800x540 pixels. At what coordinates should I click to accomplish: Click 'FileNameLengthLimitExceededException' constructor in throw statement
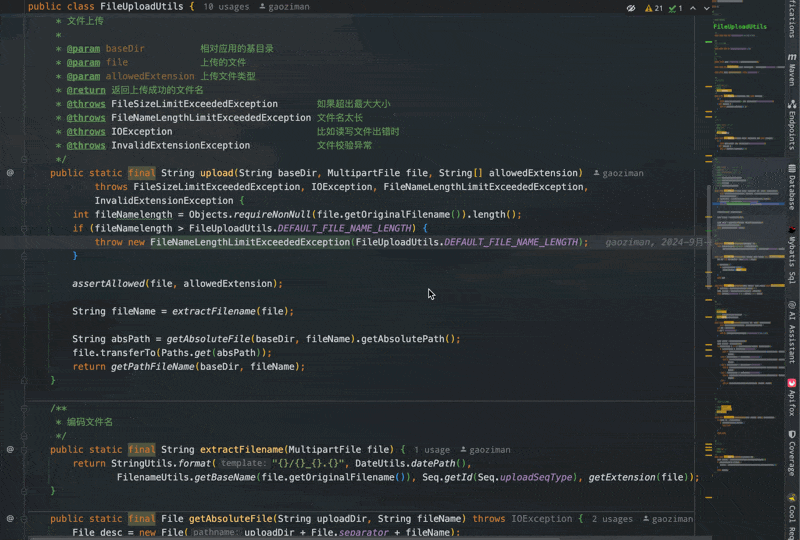tap(250, 242)
